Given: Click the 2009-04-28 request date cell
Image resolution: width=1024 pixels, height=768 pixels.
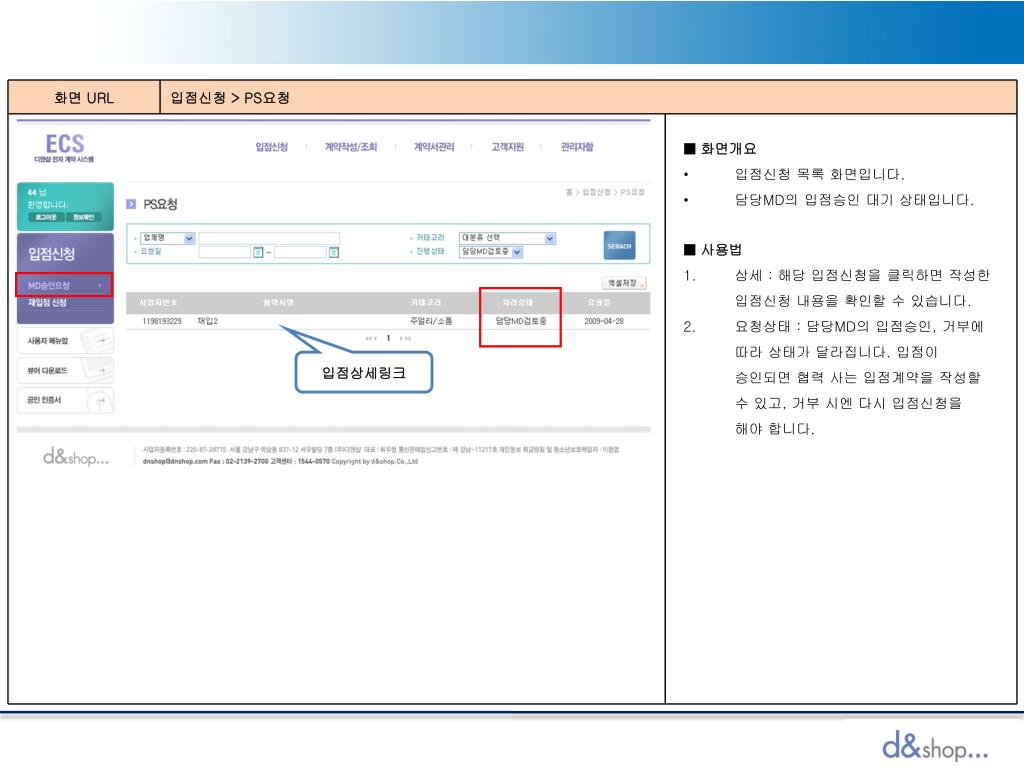Looking at the screenshot, I should click(604, 321).
